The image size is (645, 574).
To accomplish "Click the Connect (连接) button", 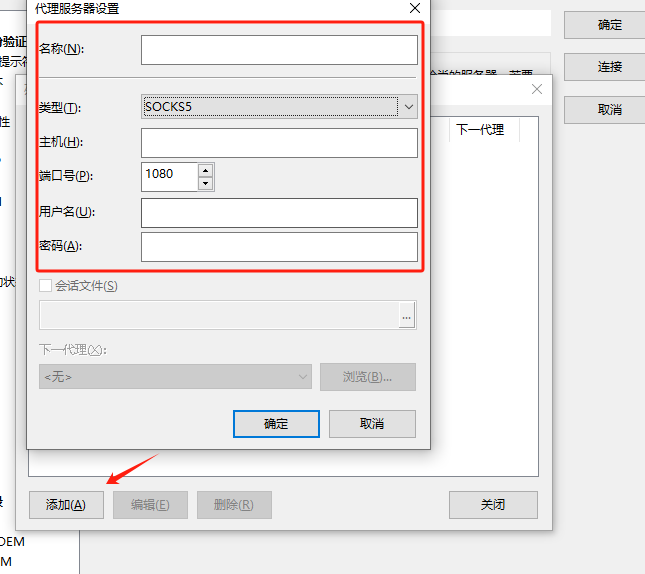I will [610, 67].
